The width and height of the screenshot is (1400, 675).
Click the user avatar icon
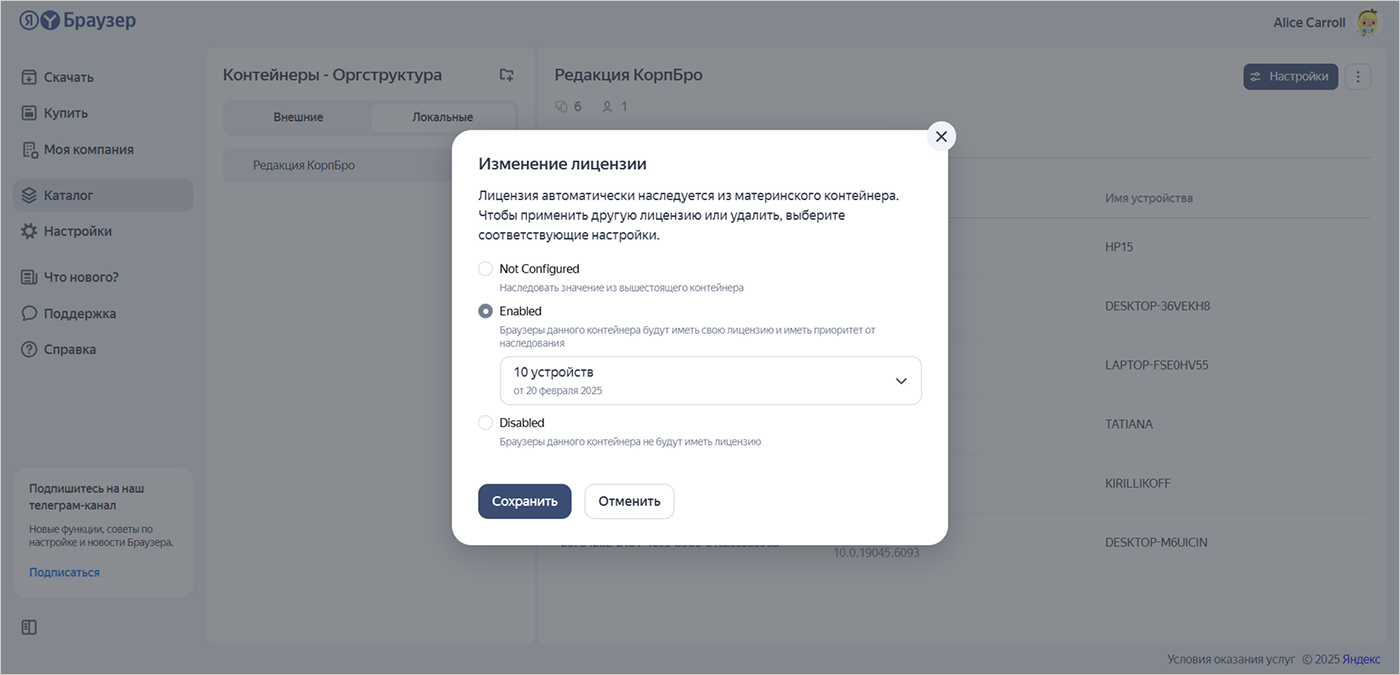tap(1367, 23)
